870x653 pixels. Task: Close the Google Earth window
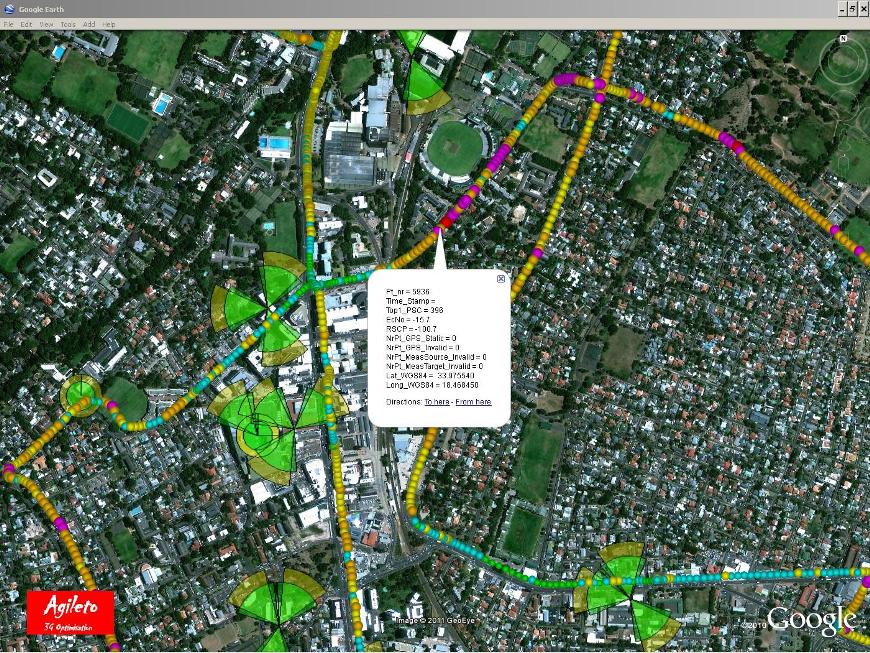coord(863,9)
